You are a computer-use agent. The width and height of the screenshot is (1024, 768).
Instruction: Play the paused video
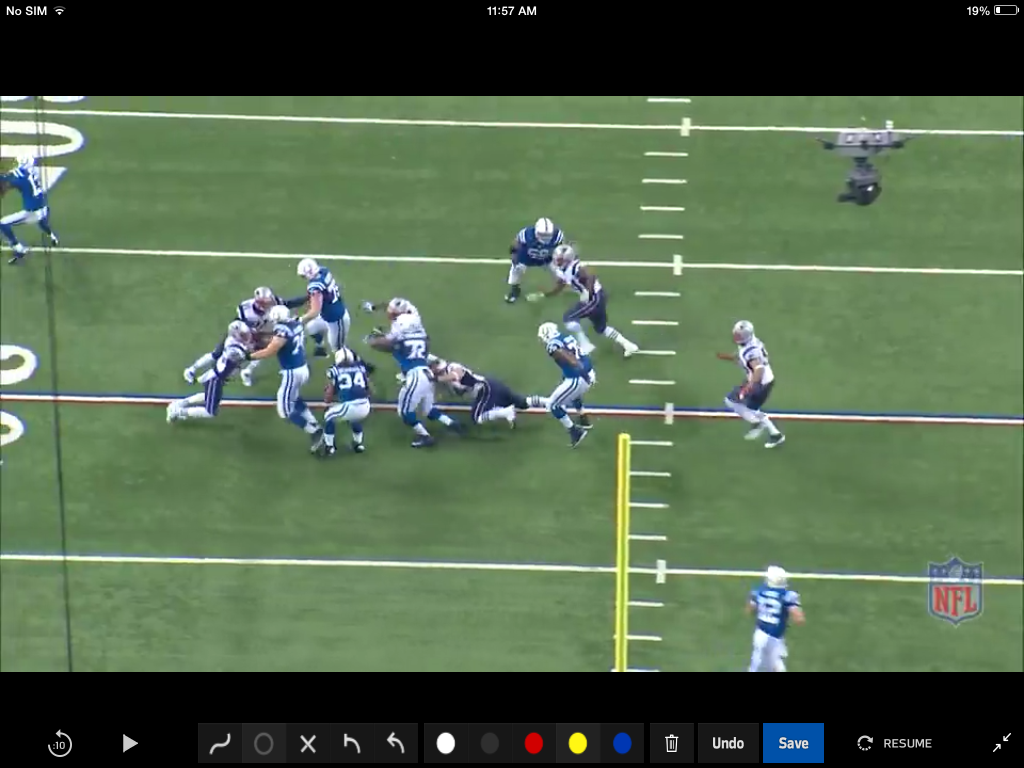coord(130,743)
